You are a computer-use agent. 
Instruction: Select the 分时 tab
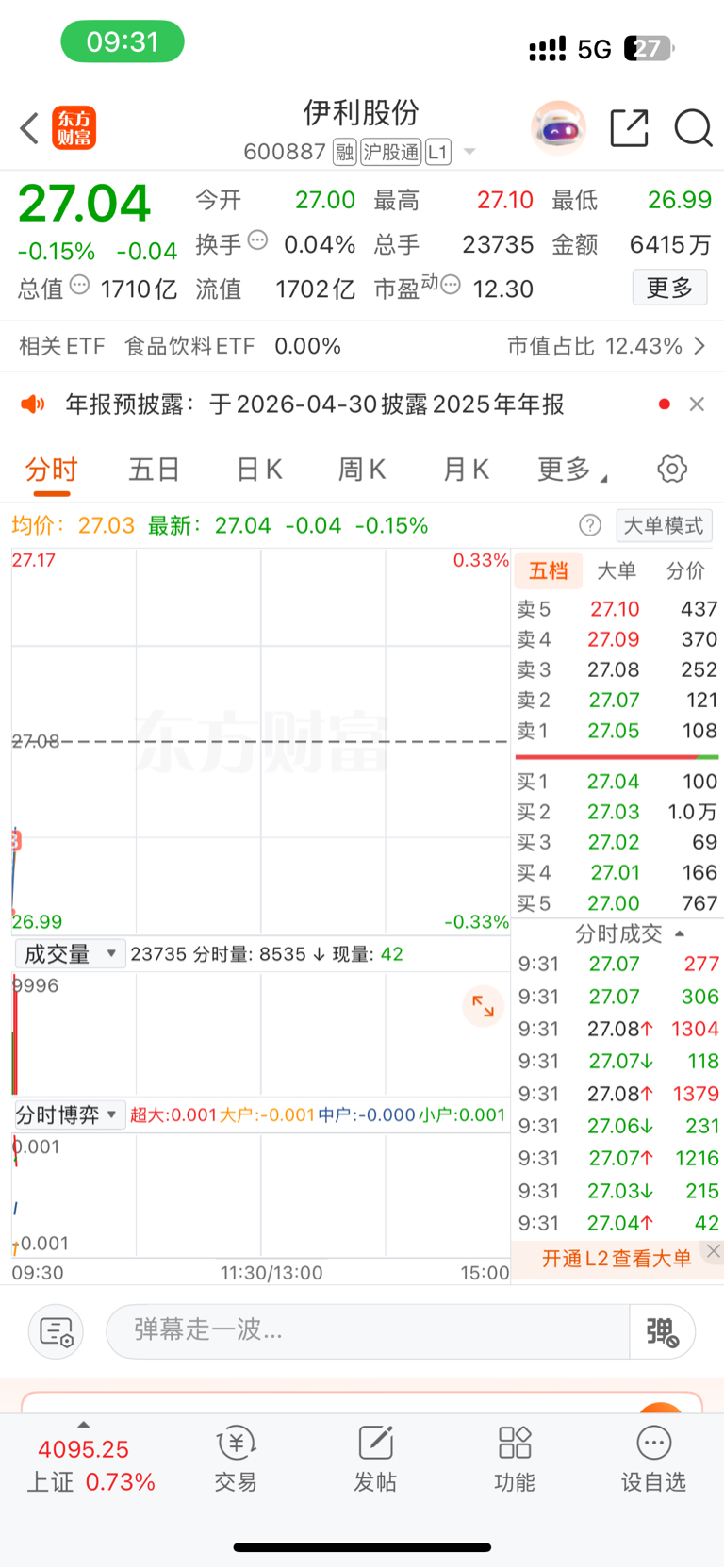pos(51,469)
